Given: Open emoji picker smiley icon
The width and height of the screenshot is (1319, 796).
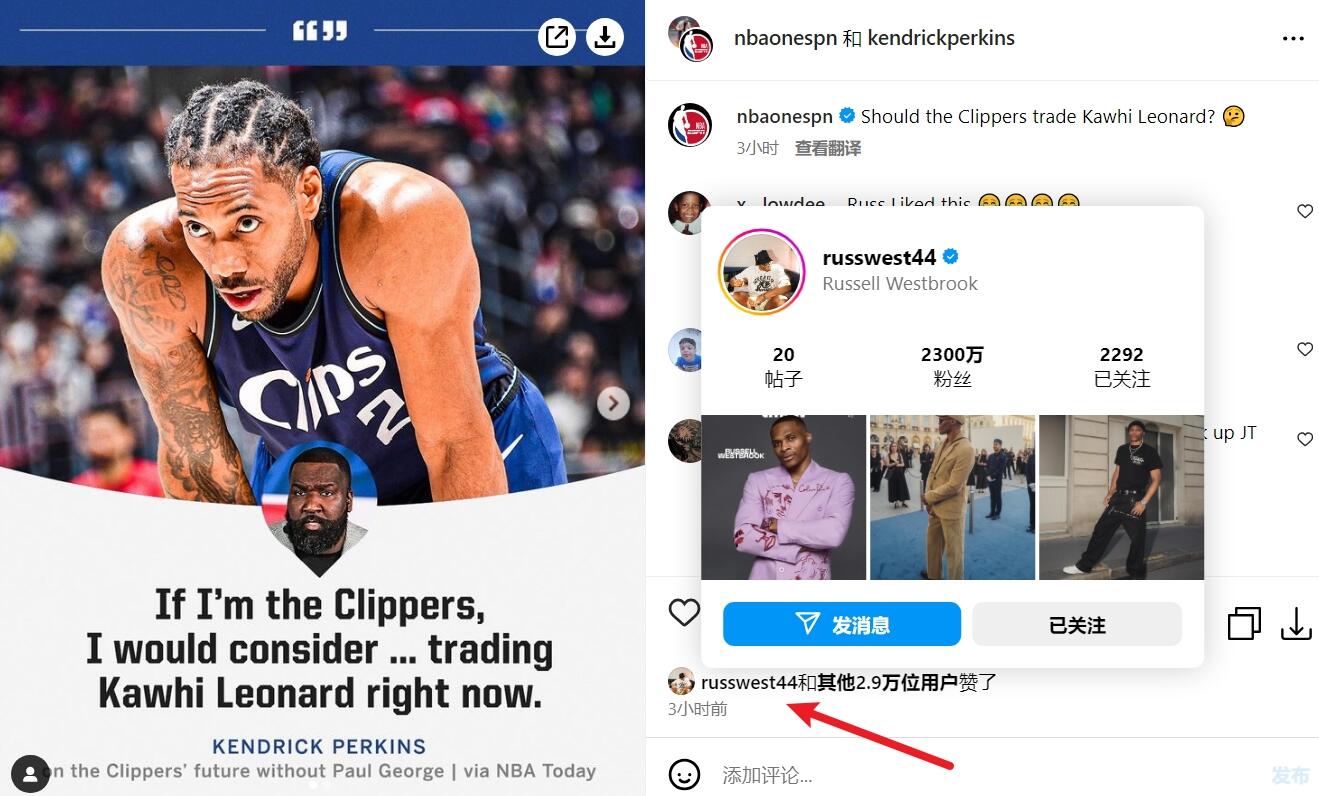Looking at the screenshot, I should (684, 774).
